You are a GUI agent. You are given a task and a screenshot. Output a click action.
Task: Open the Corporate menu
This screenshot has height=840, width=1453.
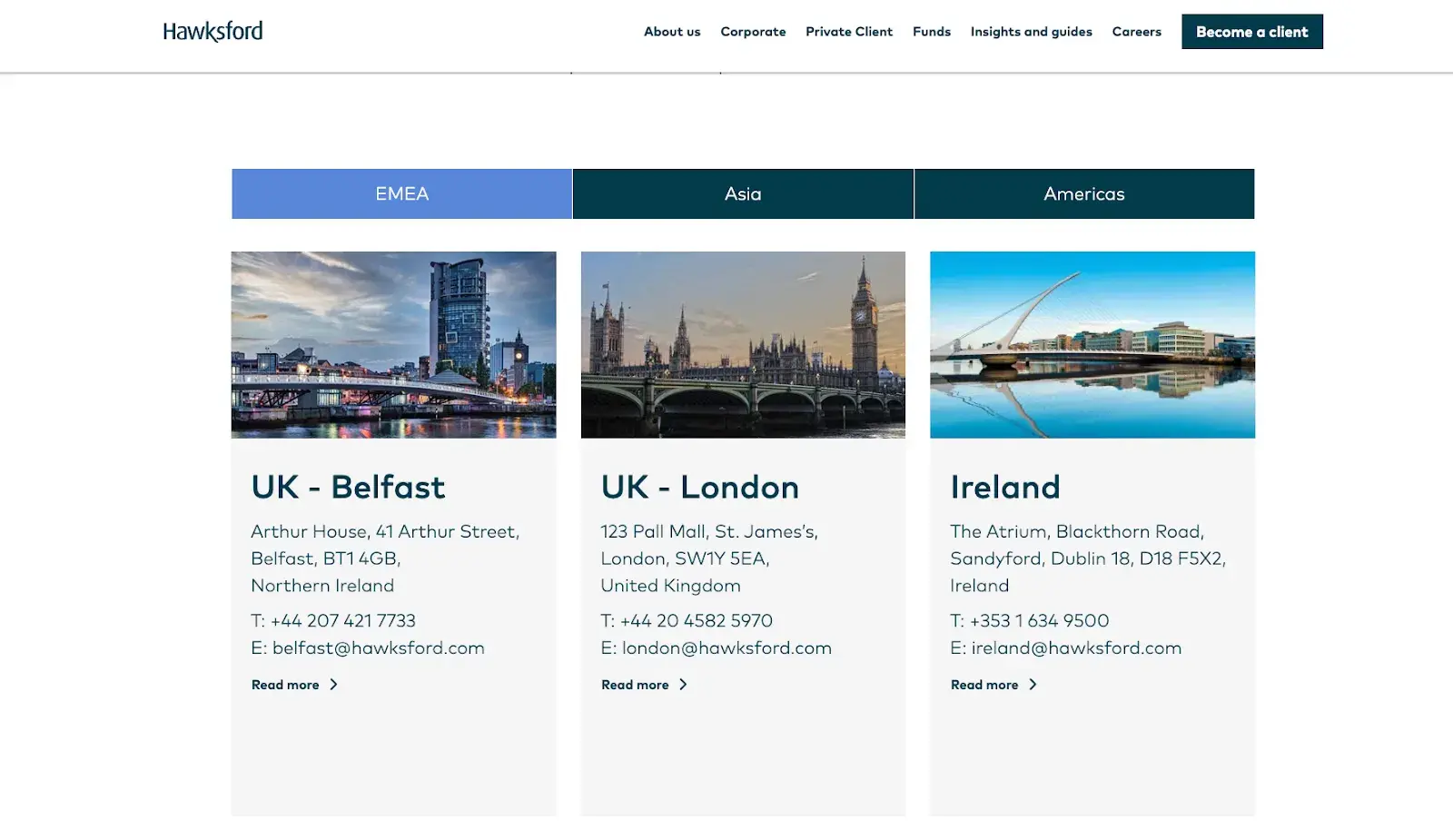753,32
